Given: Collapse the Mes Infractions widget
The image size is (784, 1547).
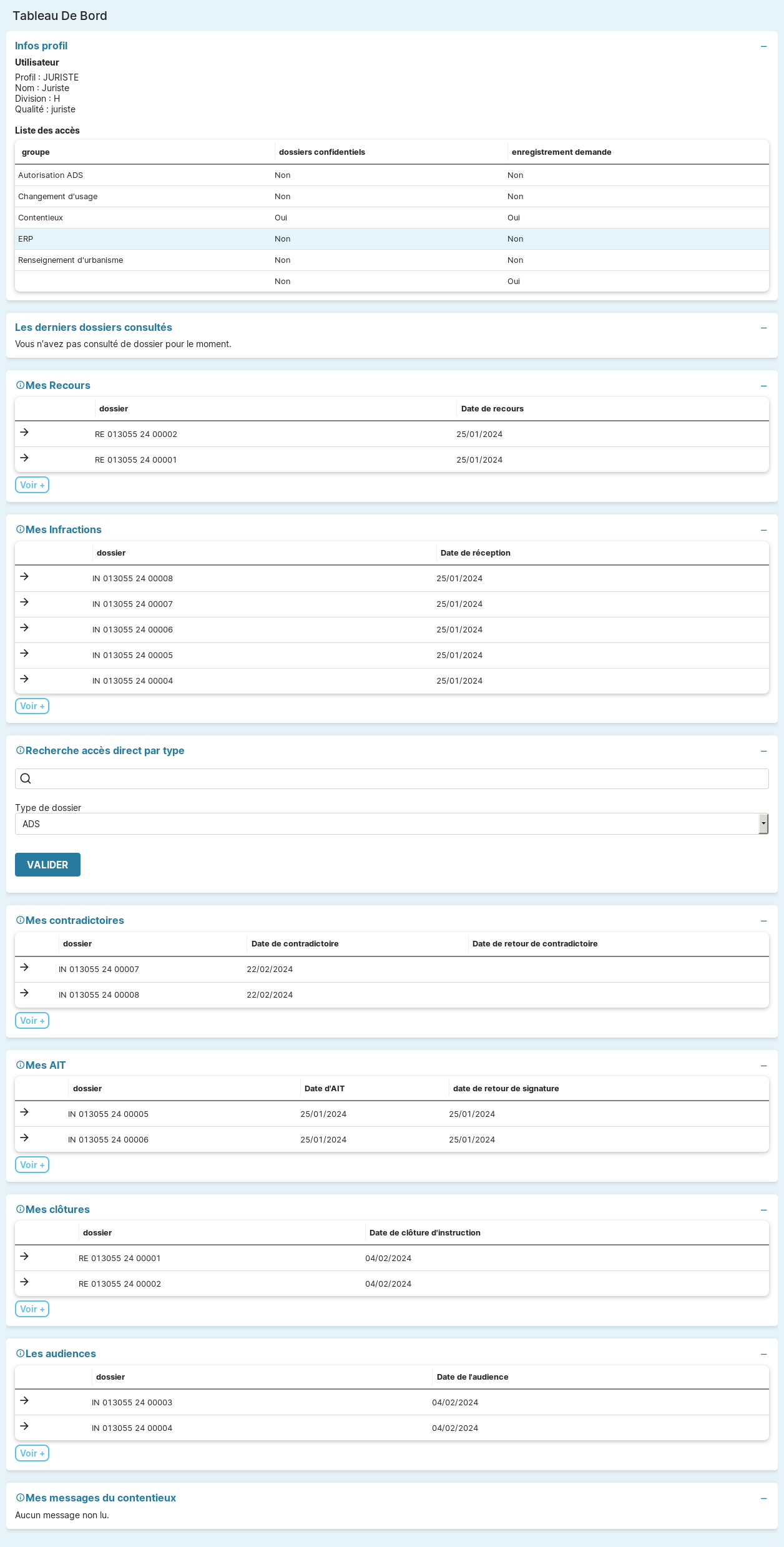Looking at the screenshot, I should [763, 530].
